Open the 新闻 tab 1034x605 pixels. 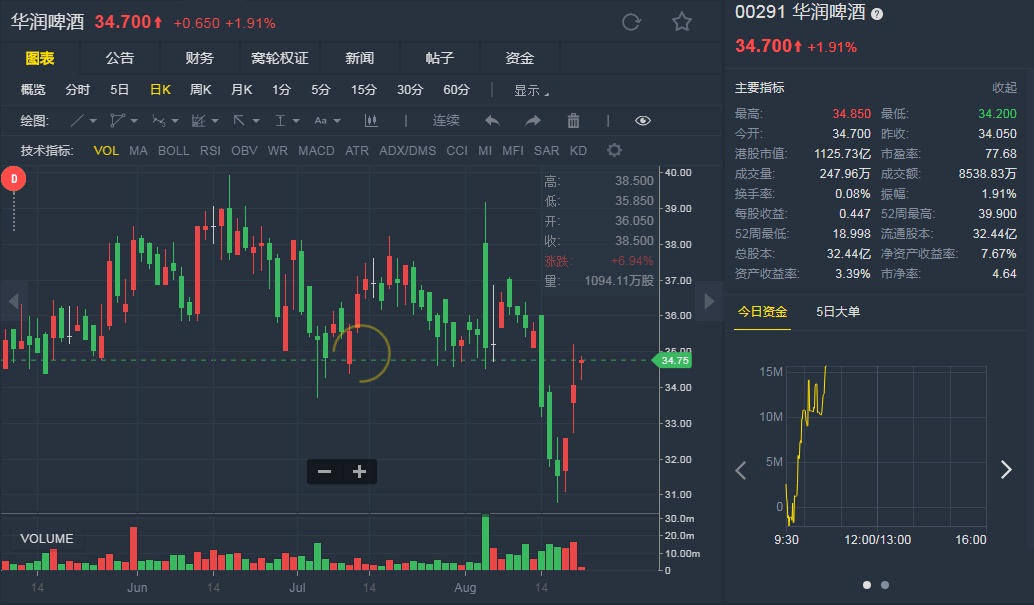click(x=359, y=58)
